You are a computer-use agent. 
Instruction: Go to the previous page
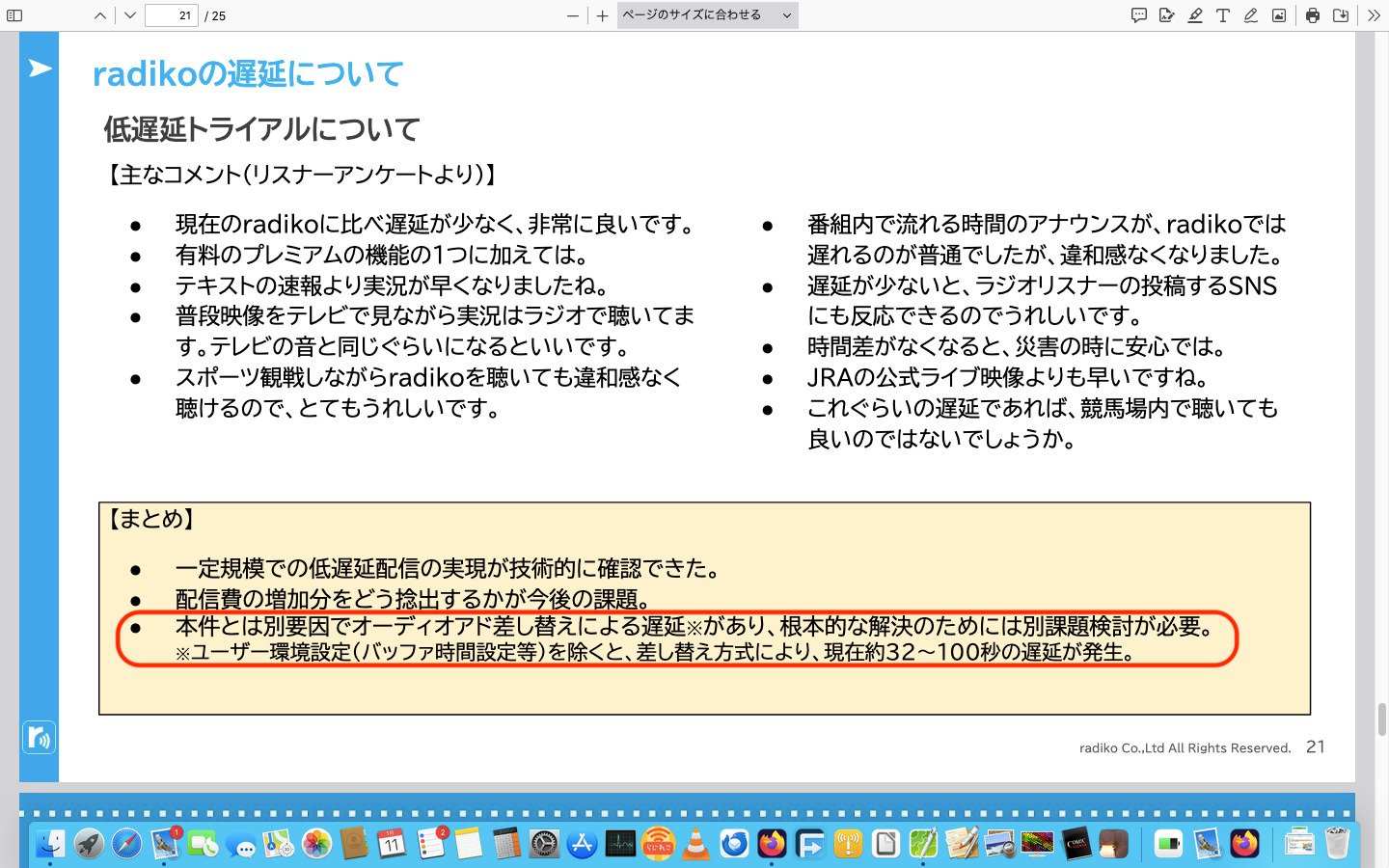coord(100,15)
